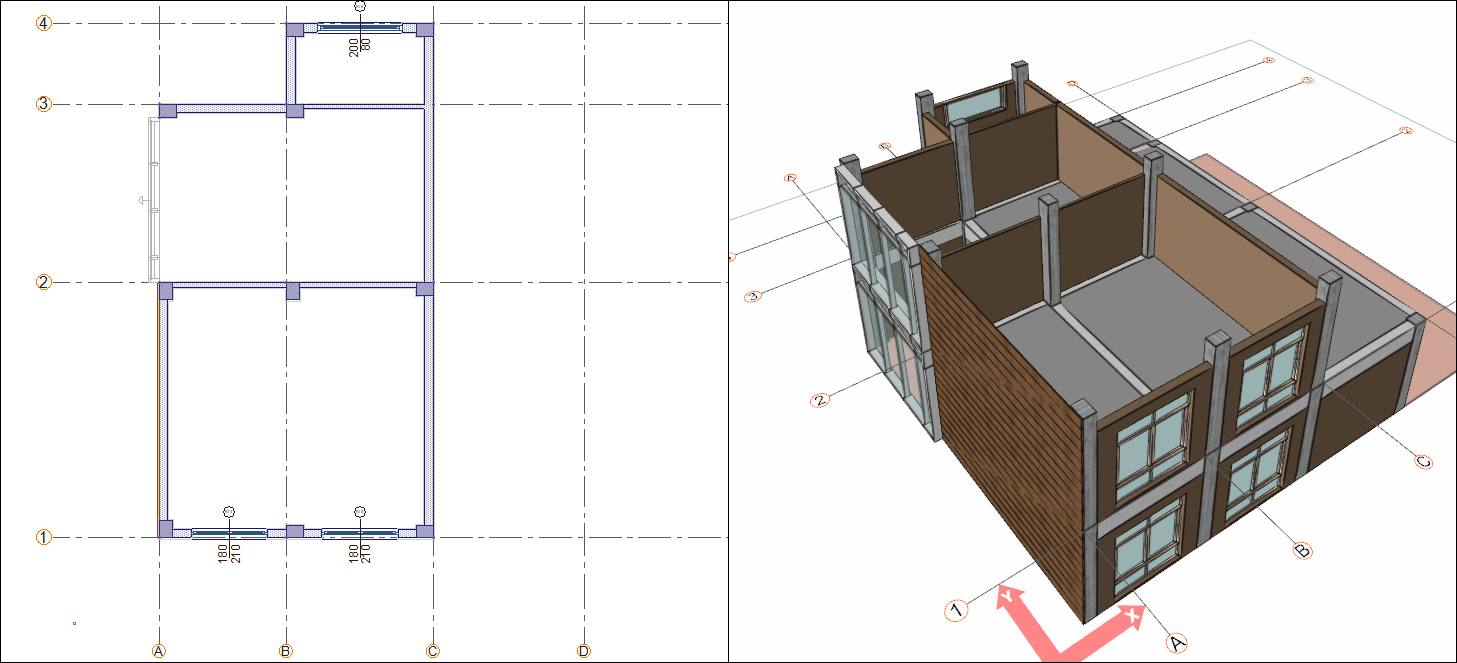The image size is (1457, 663).
Task: Select grid marker B in 3D view
Action: click(1302, 550)
